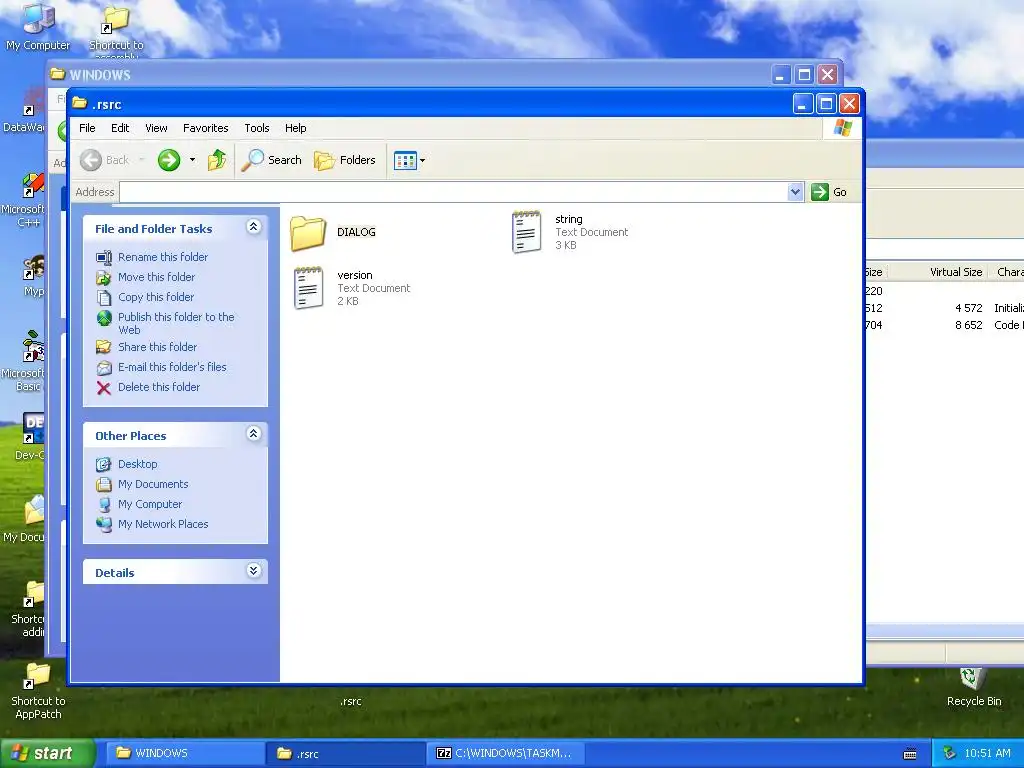This screenshot has height=768, width=1024.
Task: Click the system tray icon beside the clock
Action: (950, 754)
